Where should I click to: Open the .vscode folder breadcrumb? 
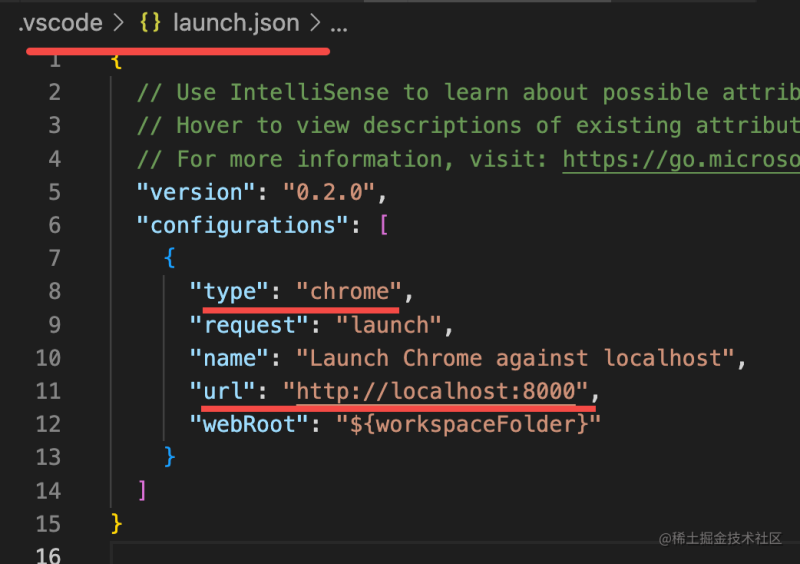coord(60,23)
